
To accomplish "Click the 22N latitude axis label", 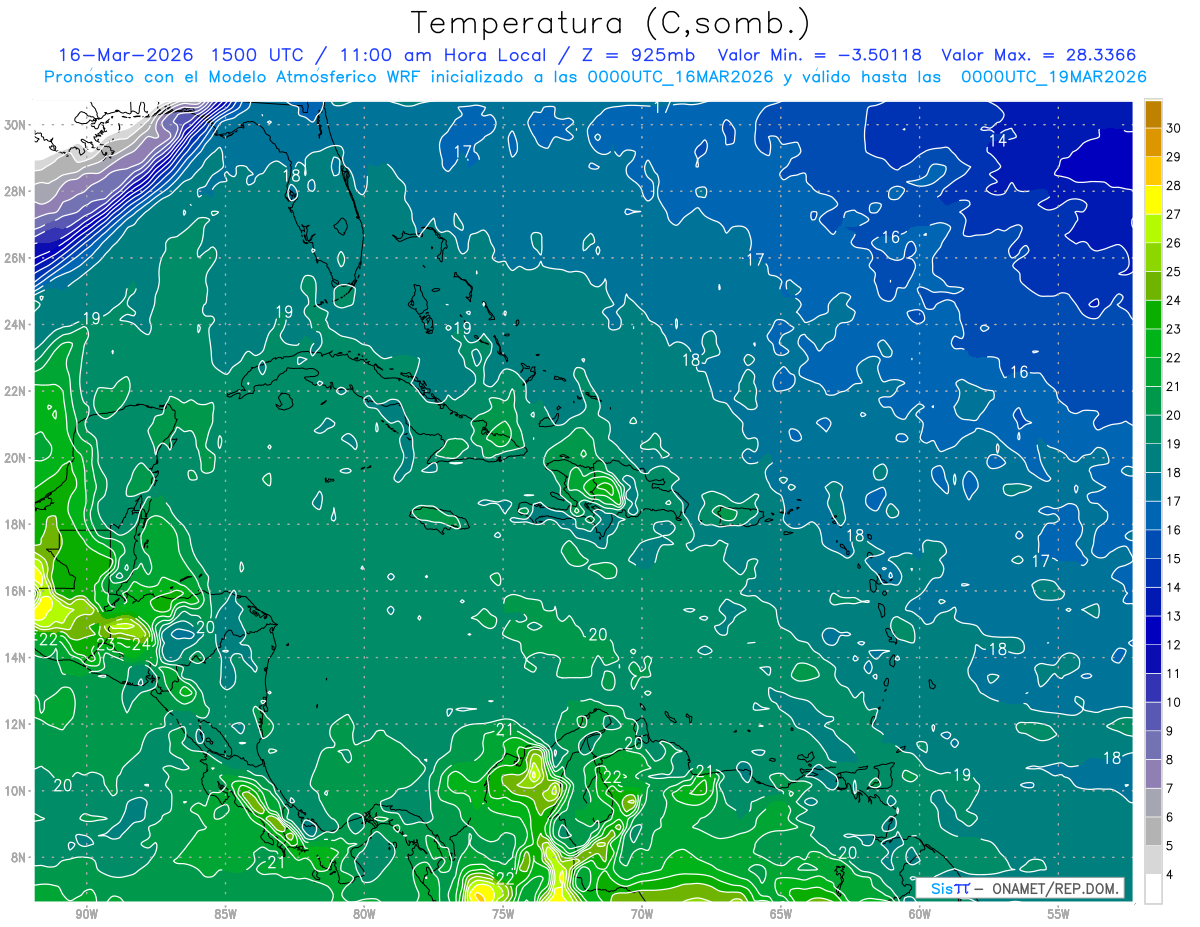I will coord(16,391).
